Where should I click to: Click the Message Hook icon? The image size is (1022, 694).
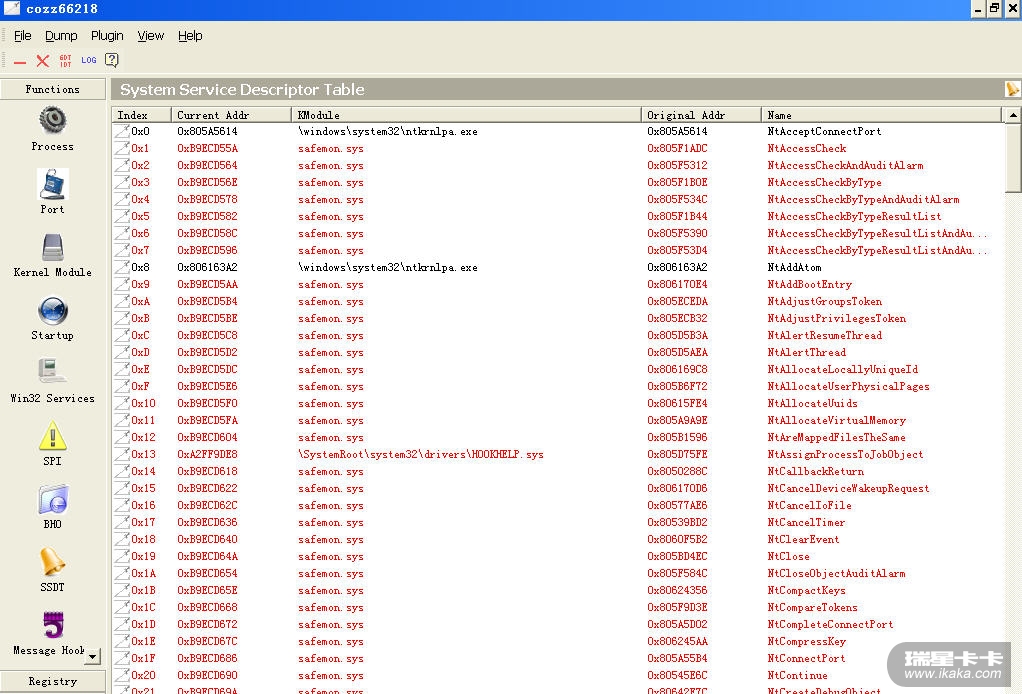(x=52, y=626)
